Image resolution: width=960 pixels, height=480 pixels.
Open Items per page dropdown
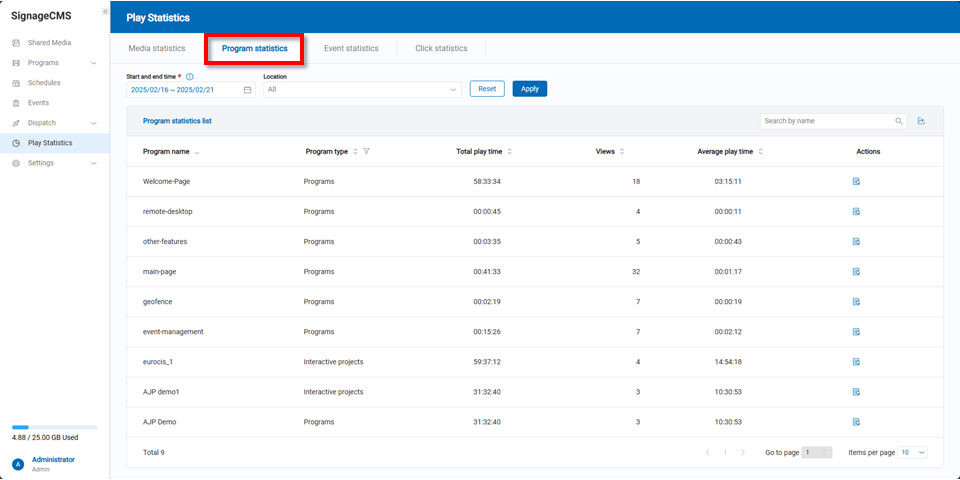[913, 452]
